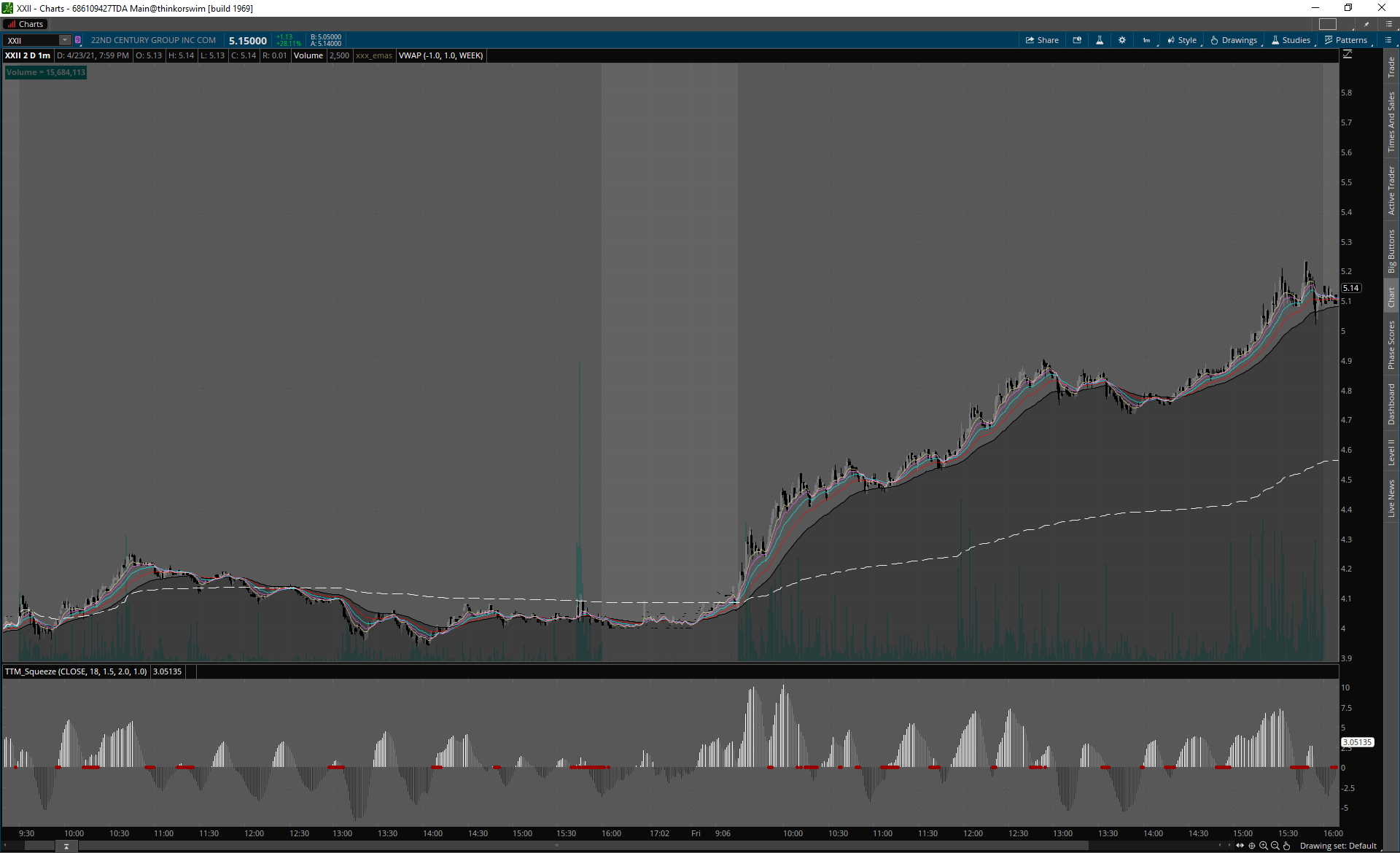The image size is (1400, 853).
Task: Click the Drawing set: Default selector
Action: tap(1337, 846)
